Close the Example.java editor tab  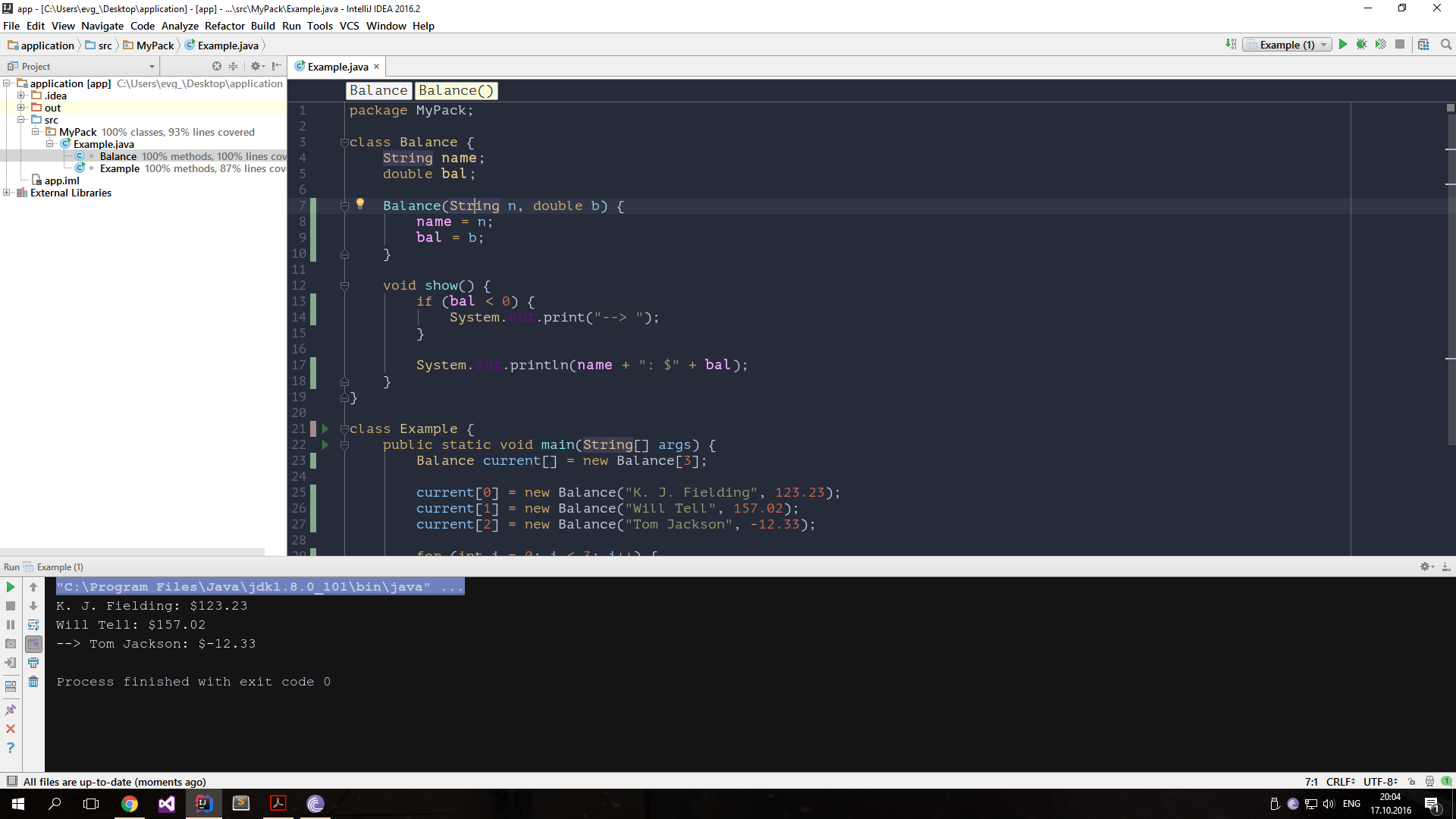point(376,67)
